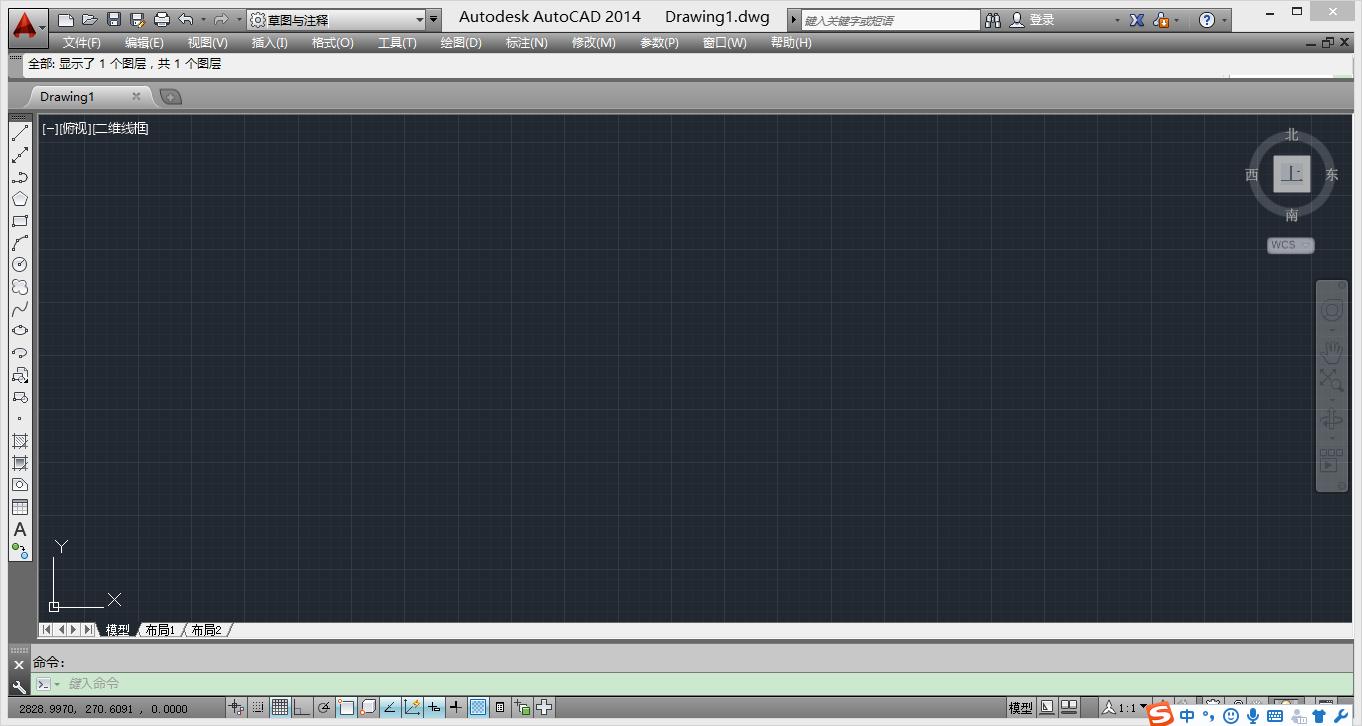The image size is (1362, 726).
Task: Click the Sogou IME microphone icon
Action: pyautogui.click(x=1253, y=716)
